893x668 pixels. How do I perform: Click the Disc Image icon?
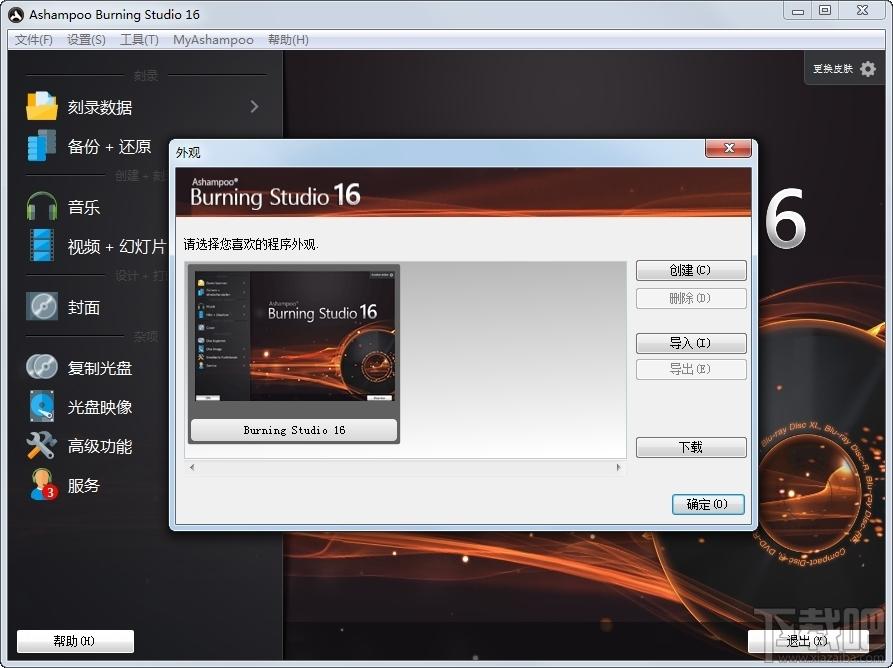[x=42, y=406]
